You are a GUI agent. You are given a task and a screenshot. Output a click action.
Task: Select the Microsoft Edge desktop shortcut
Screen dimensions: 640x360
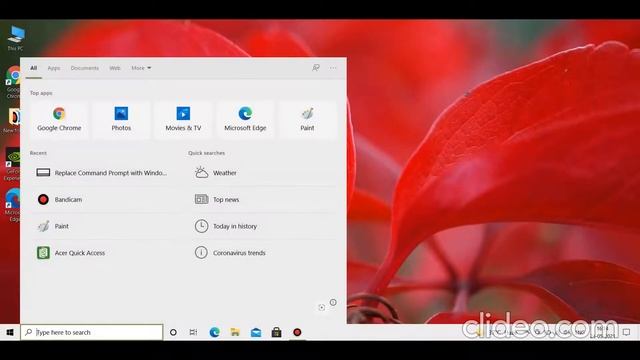tap(12, 205)
